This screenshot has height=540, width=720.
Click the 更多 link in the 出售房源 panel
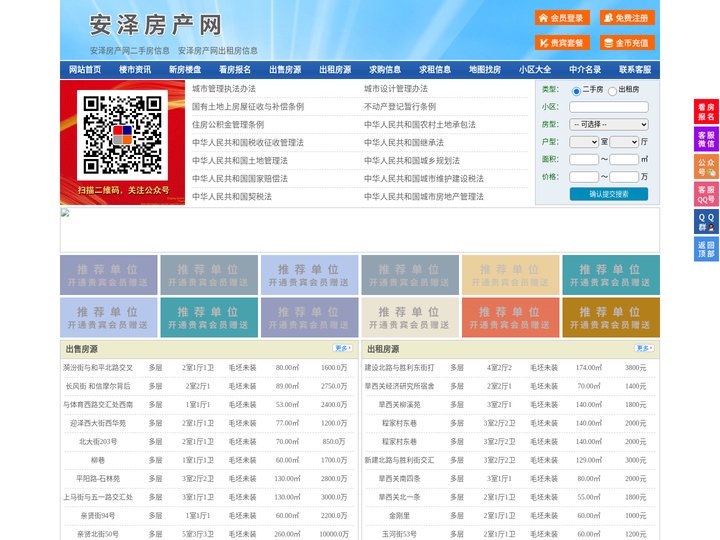tap(343, 349)
